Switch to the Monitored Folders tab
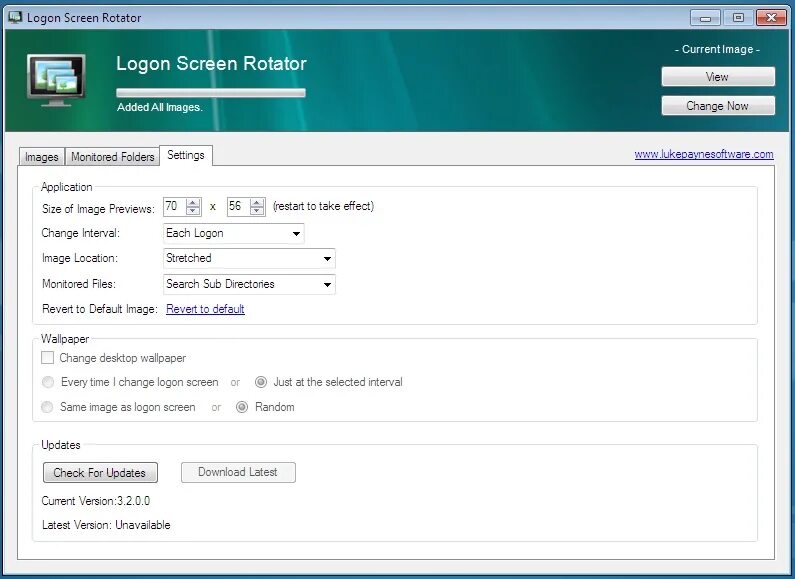Viewport: 795px width, 579px height. point(113,157)
